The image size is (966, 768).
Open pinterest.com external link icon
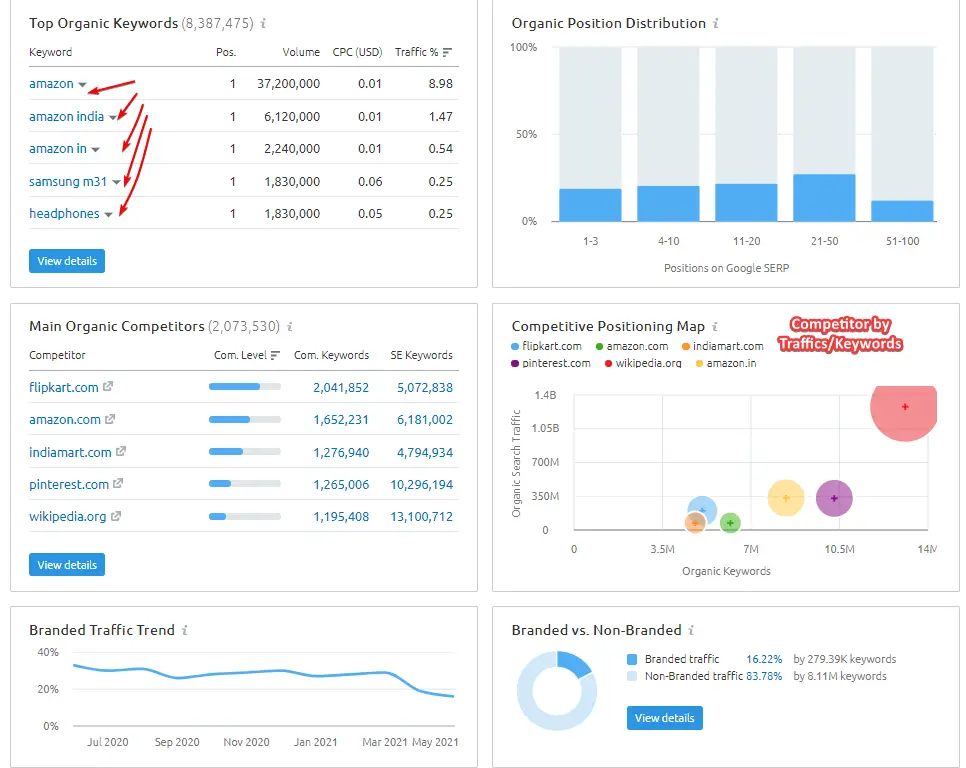(x=118, y=483)
